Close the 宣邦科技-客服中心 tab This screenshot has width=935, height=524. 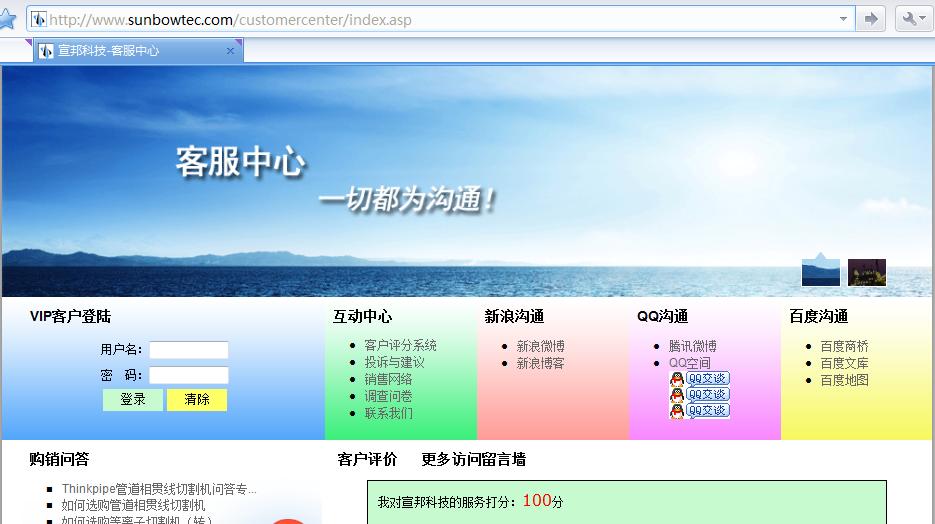click(230, 50)
